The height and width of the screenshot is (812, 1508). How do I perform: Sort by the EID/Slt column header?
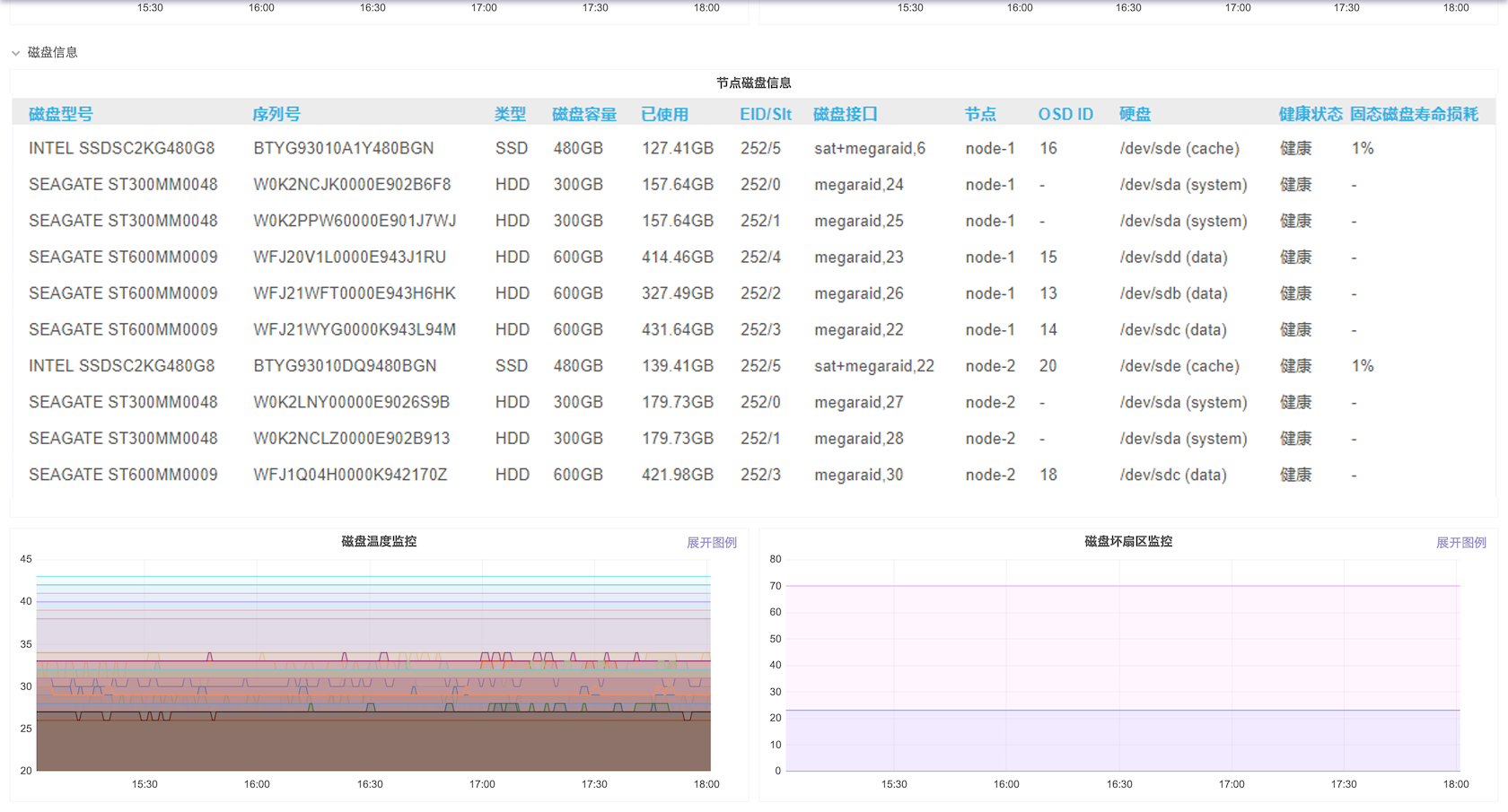766,114
